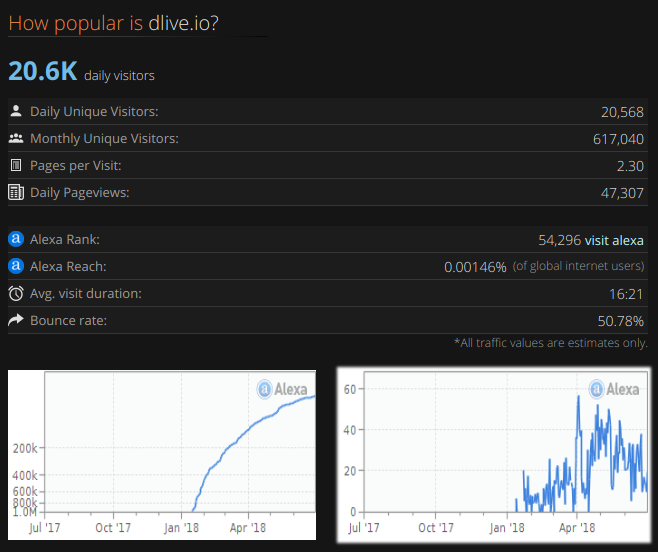Click the Daily Pageviews newspaper icon
This screenshot has width=658, height=552.
click(x=16, y=192)
